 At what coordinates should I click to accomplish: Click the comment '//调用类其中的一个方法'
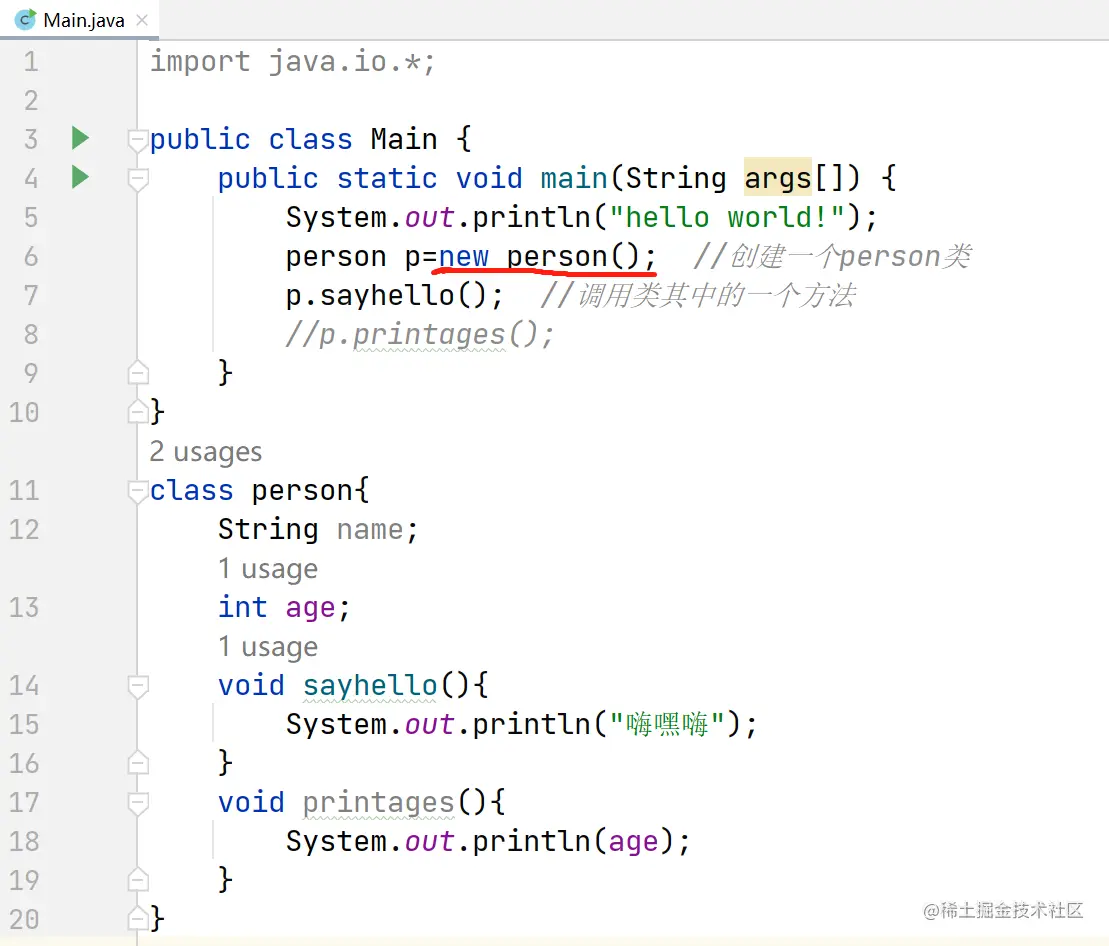pos(699,296)
